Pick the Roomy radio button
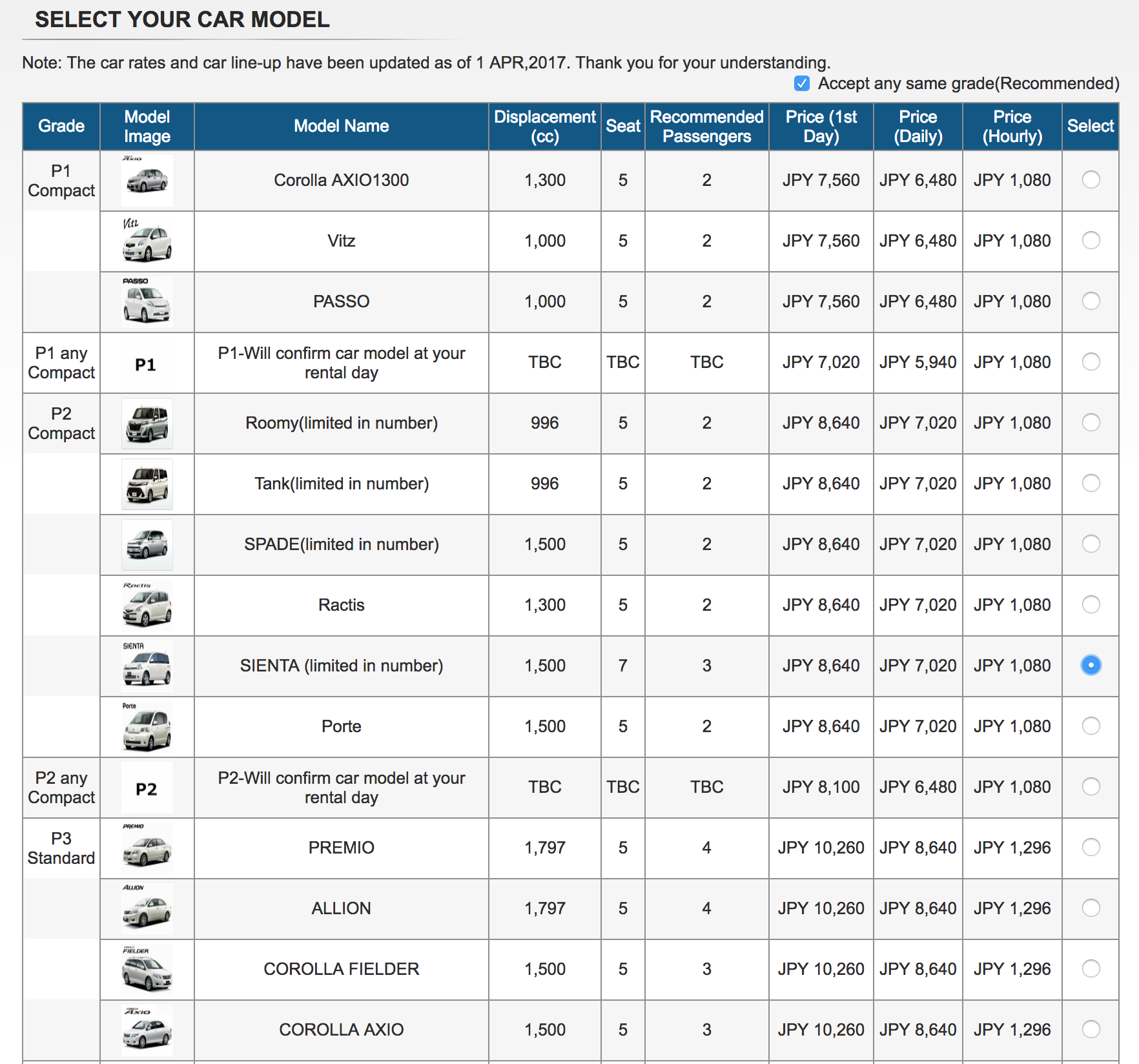Viewport: 1139px width, 1064px height. [x=1091, y=422]
